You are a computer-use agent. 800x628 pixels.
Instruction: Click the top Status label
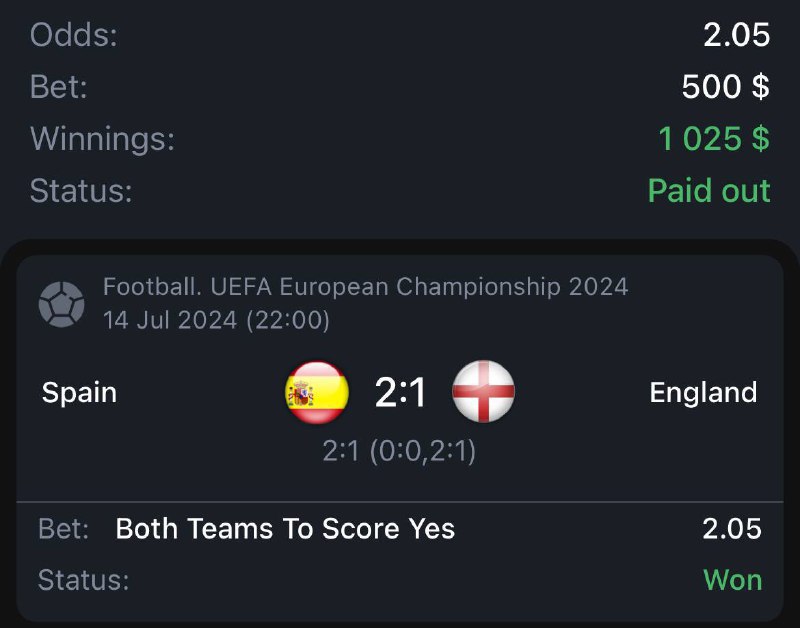[x=81, y=190]
